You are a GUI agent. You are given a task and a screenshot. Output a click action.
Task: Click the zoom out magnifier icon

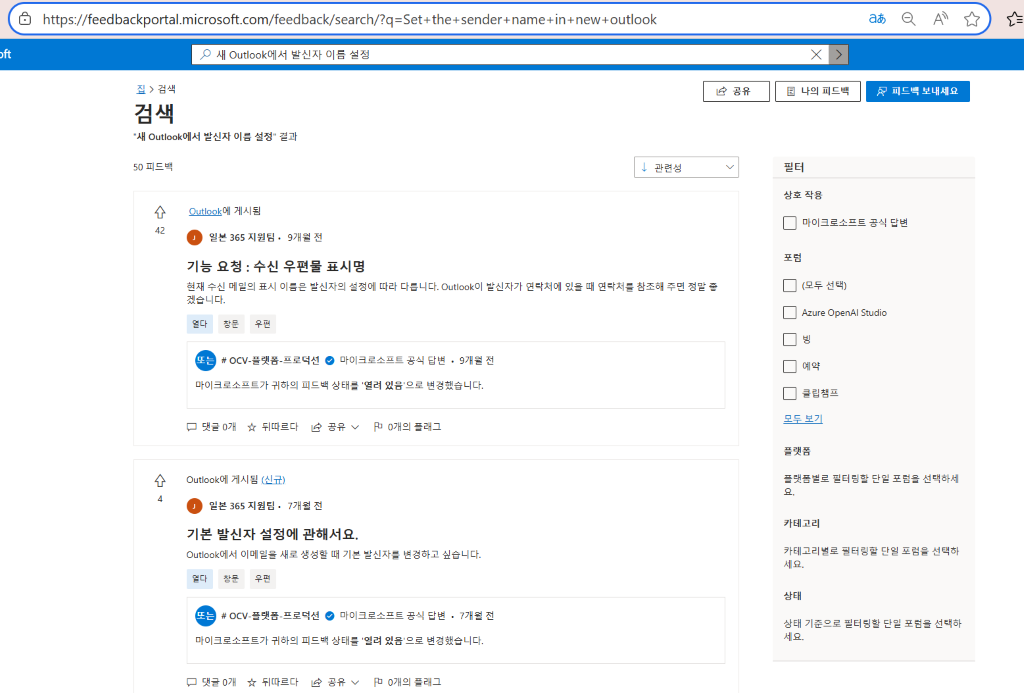click(908, 19)
